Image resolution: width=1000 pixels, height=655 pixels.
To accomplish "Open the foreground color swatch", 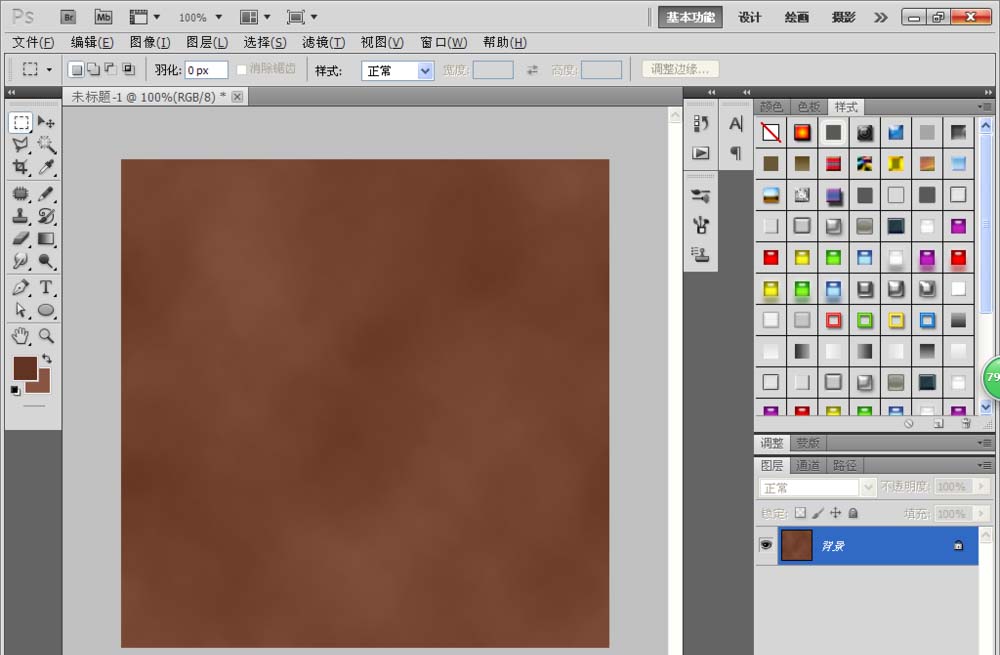I will pos(24,367).
